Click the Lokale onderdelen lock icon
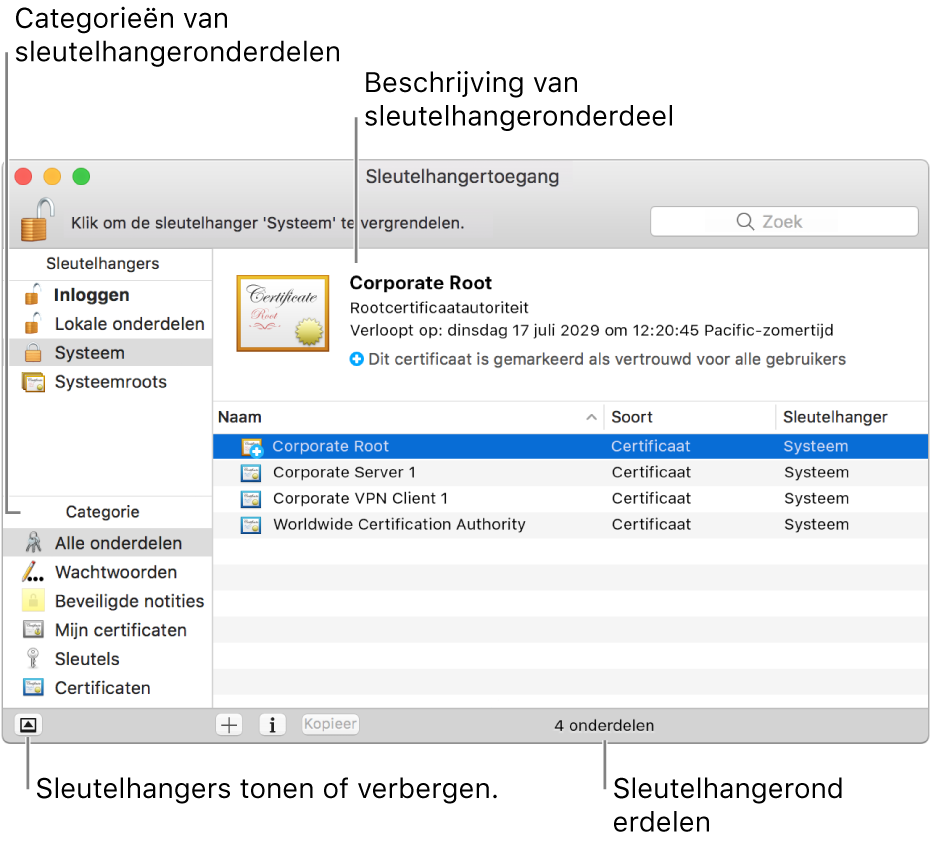Image resolution: width=931 pixels, height=843 pixels. pos(33,324)
